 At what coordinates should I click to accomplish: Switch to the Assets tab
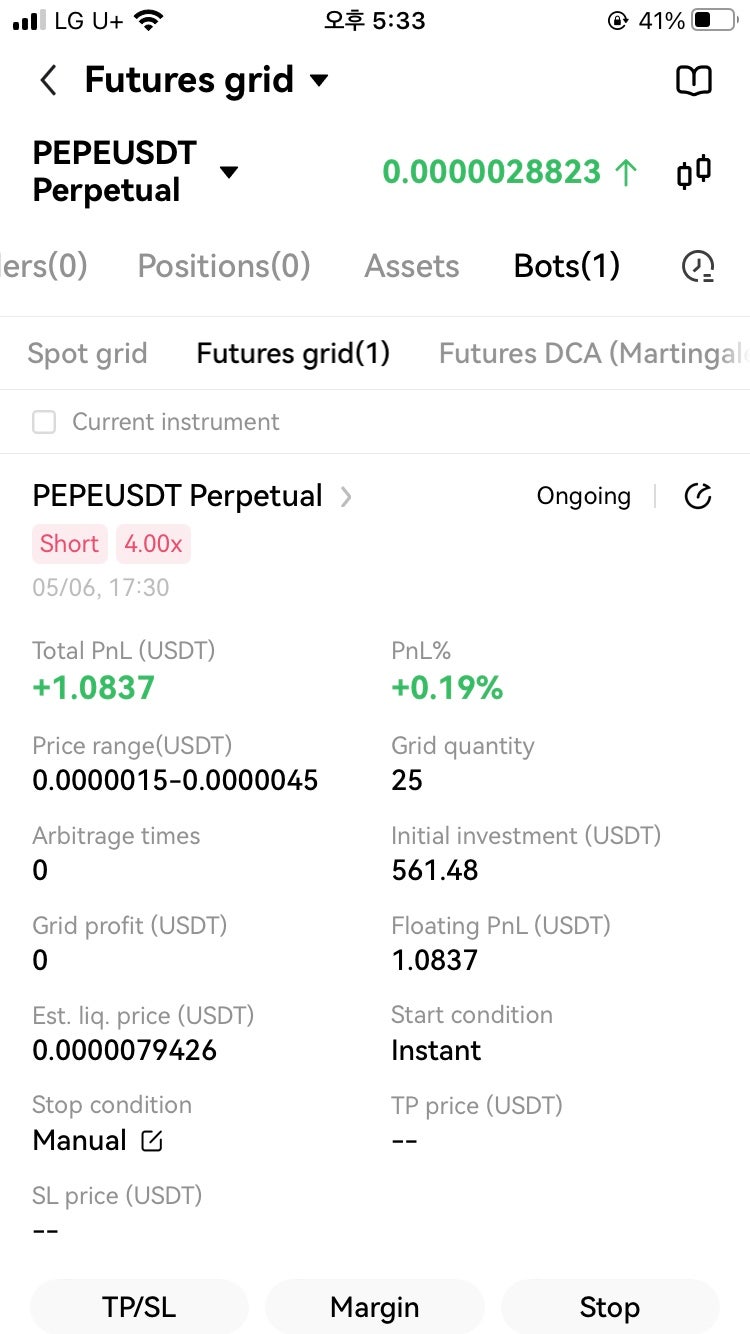pyautogui.click(x=412, y=266)
